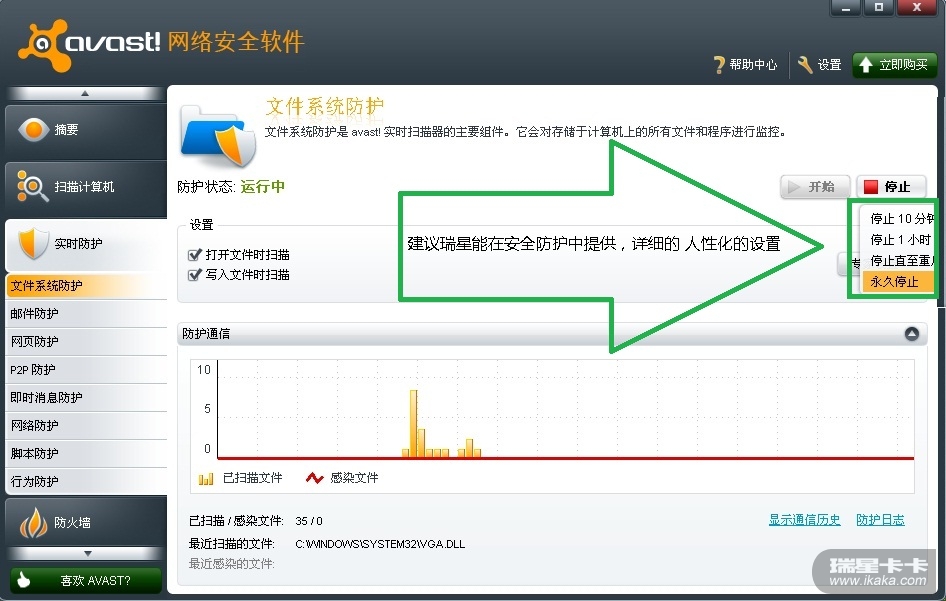Select 停止直至重启 menu option
The width and height of the screenshot is (946, 601).
click(898, 261)
